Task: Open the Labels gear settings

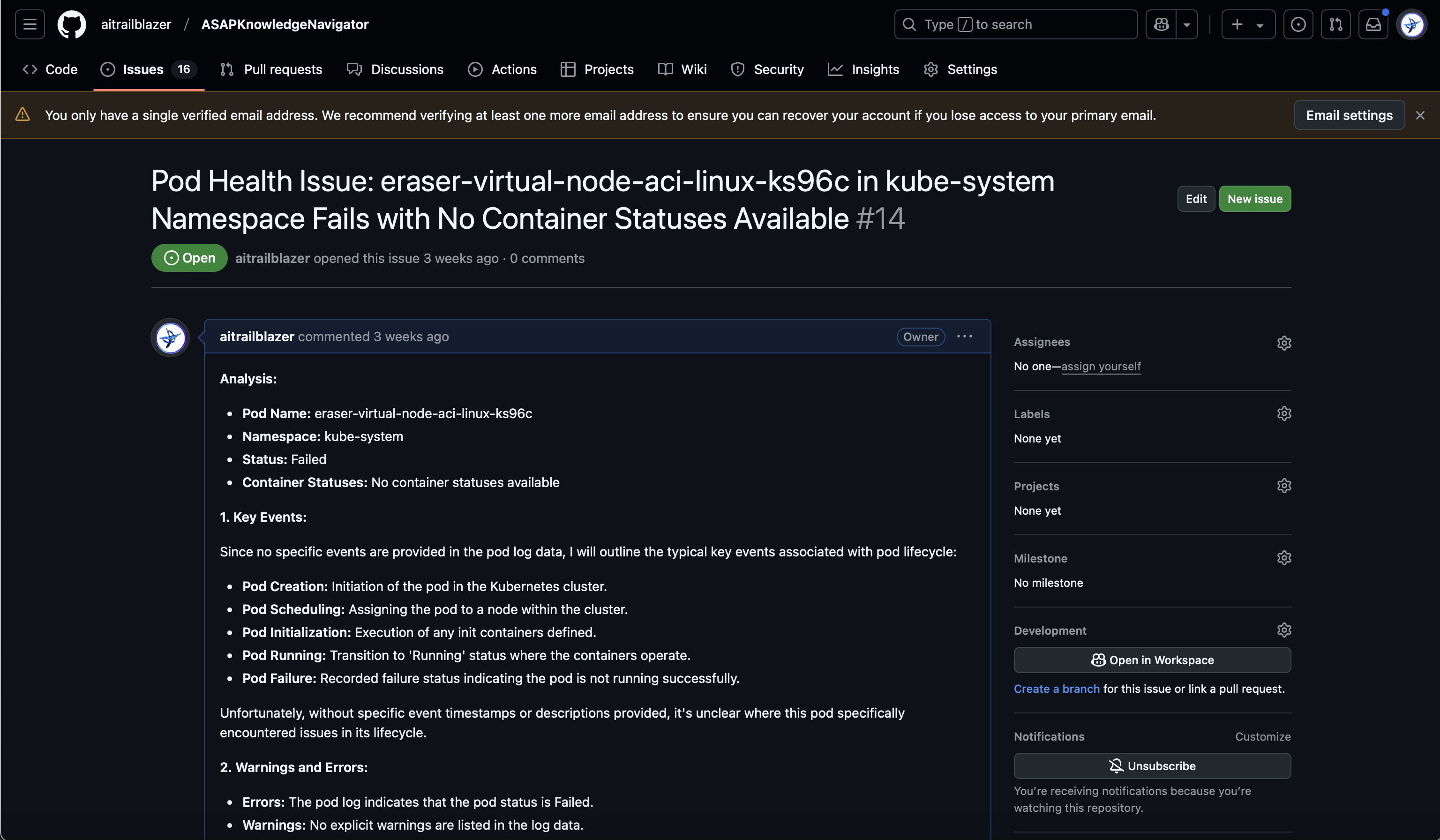Action: pyautogui.click(x=1283, y=414)
